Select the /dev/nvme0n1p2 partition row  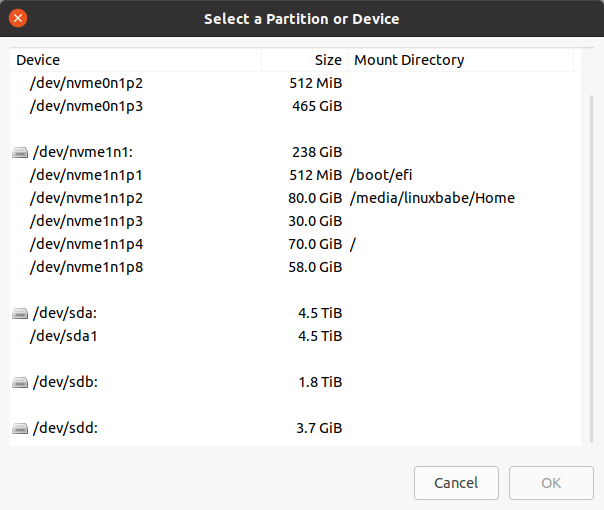pyautogui.click(x=87, y=83)
